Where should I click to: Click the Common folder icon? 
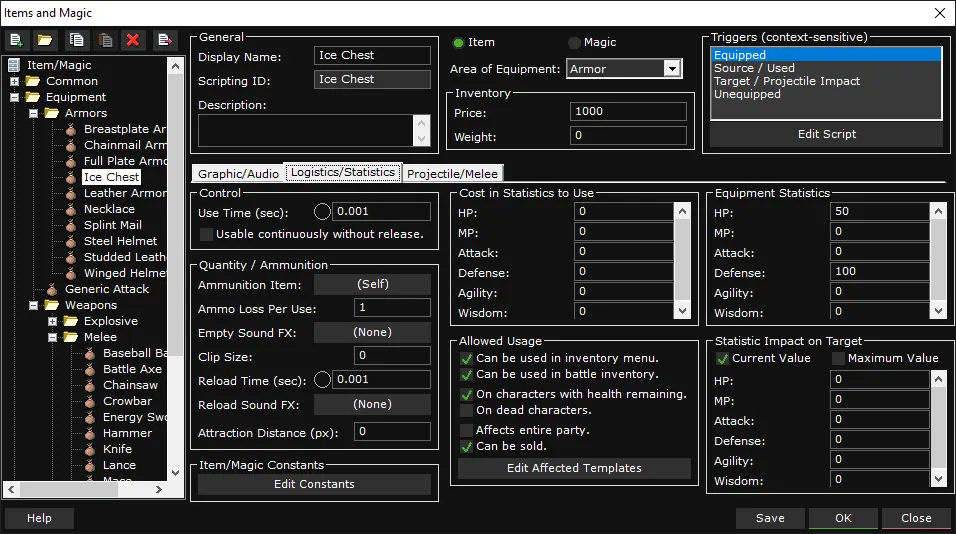coord(33,81)
